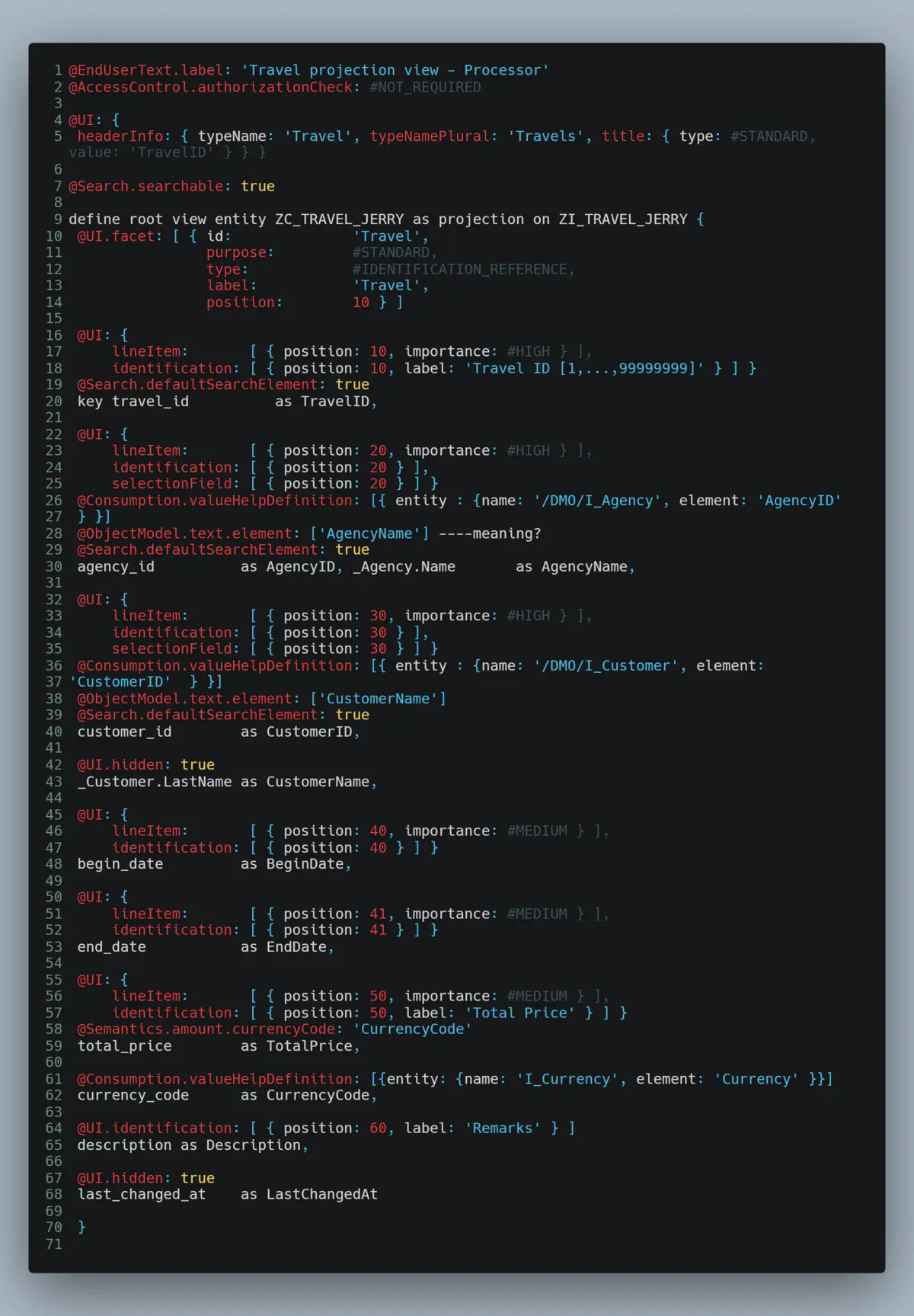914x1316 pixels.
Task: Click the typeNamePlural value 'Travels'
Action: (x=545, y=136)
